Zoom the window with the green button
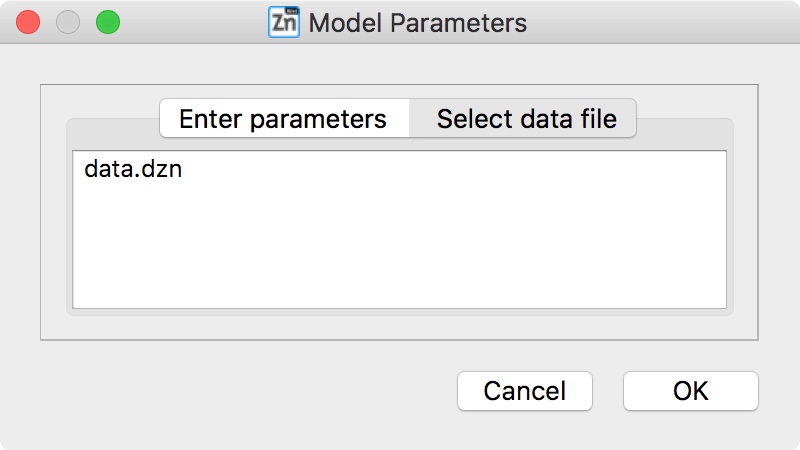 pyautogui.click(x=107, y=22)
